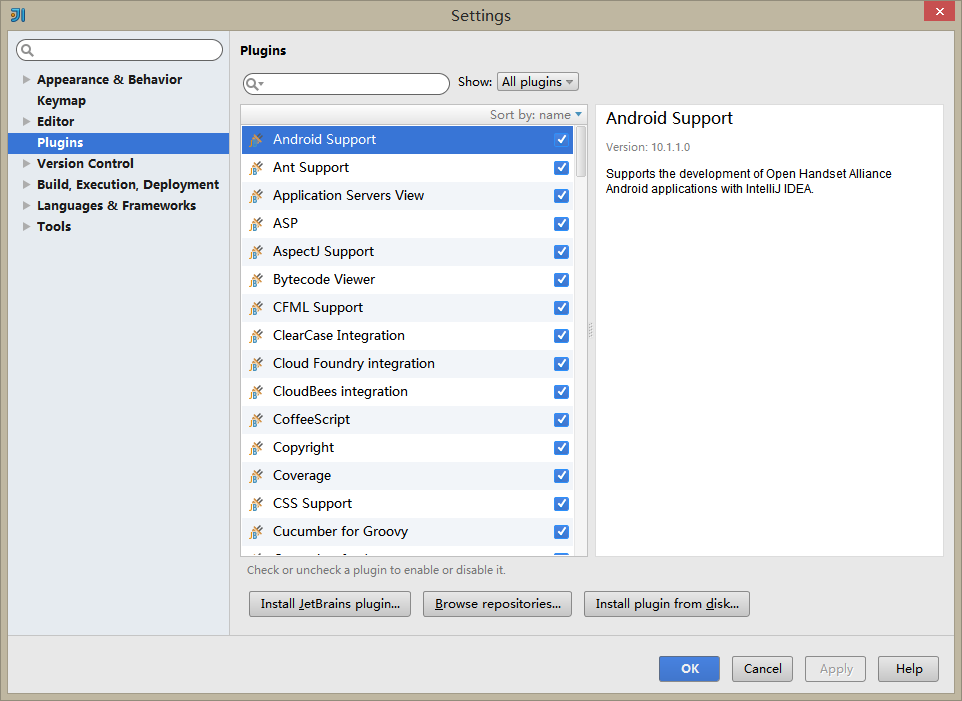The image size is (962, 701).
Task: Click Browse repositories button
Action: (498, 604)
